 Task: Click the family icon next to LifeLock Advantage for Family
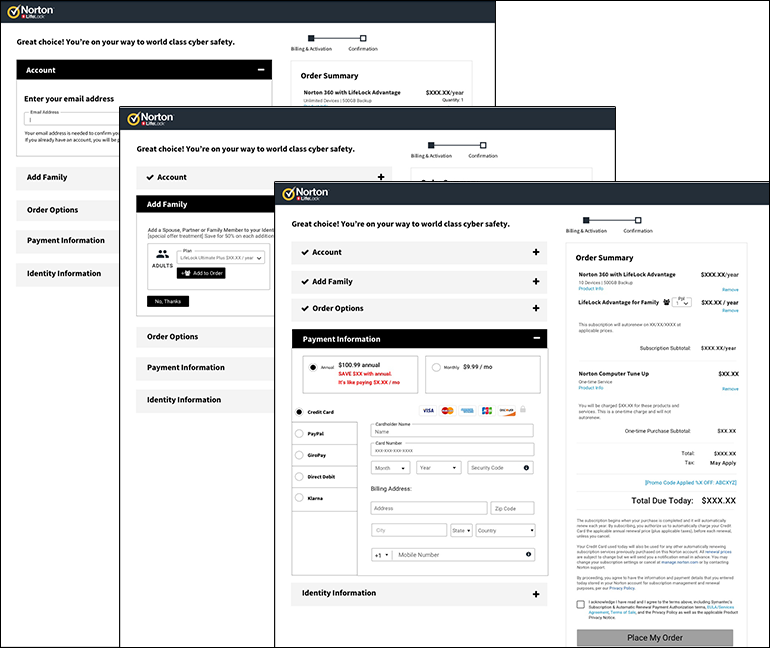click(666, 302)
